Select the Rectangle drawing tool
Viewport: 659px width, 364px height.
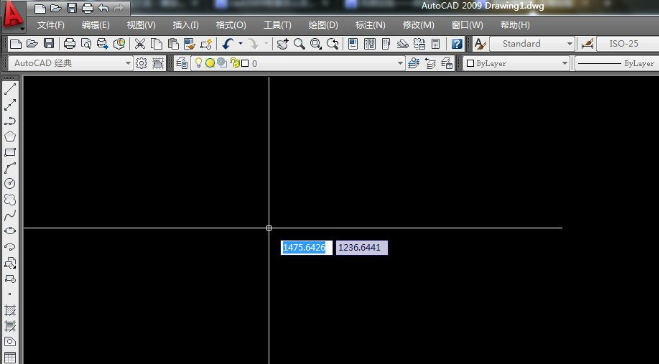click(10, 152)
